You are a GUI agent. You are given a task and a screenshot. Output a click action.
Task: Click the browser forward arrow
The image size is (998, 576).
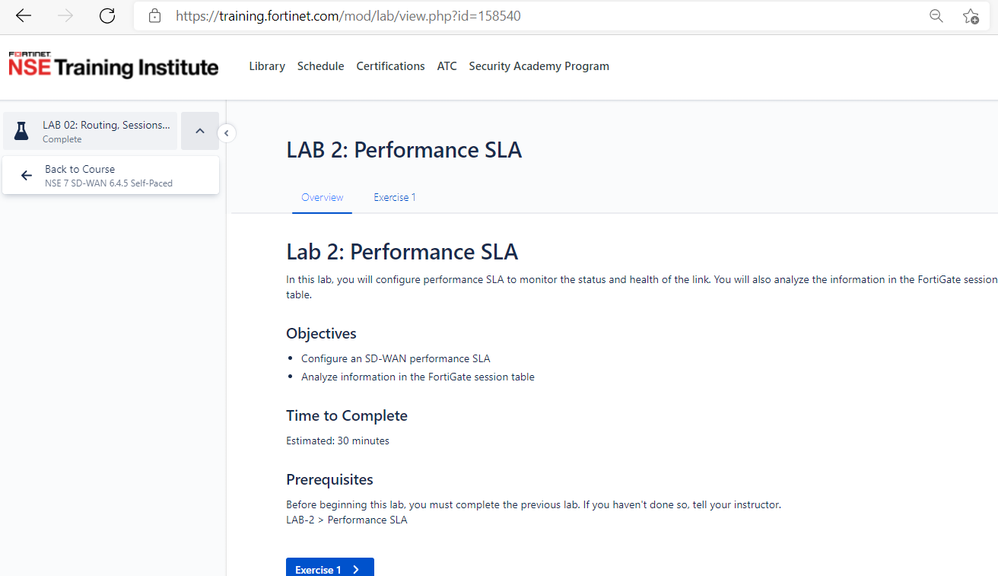click(65, 16)
